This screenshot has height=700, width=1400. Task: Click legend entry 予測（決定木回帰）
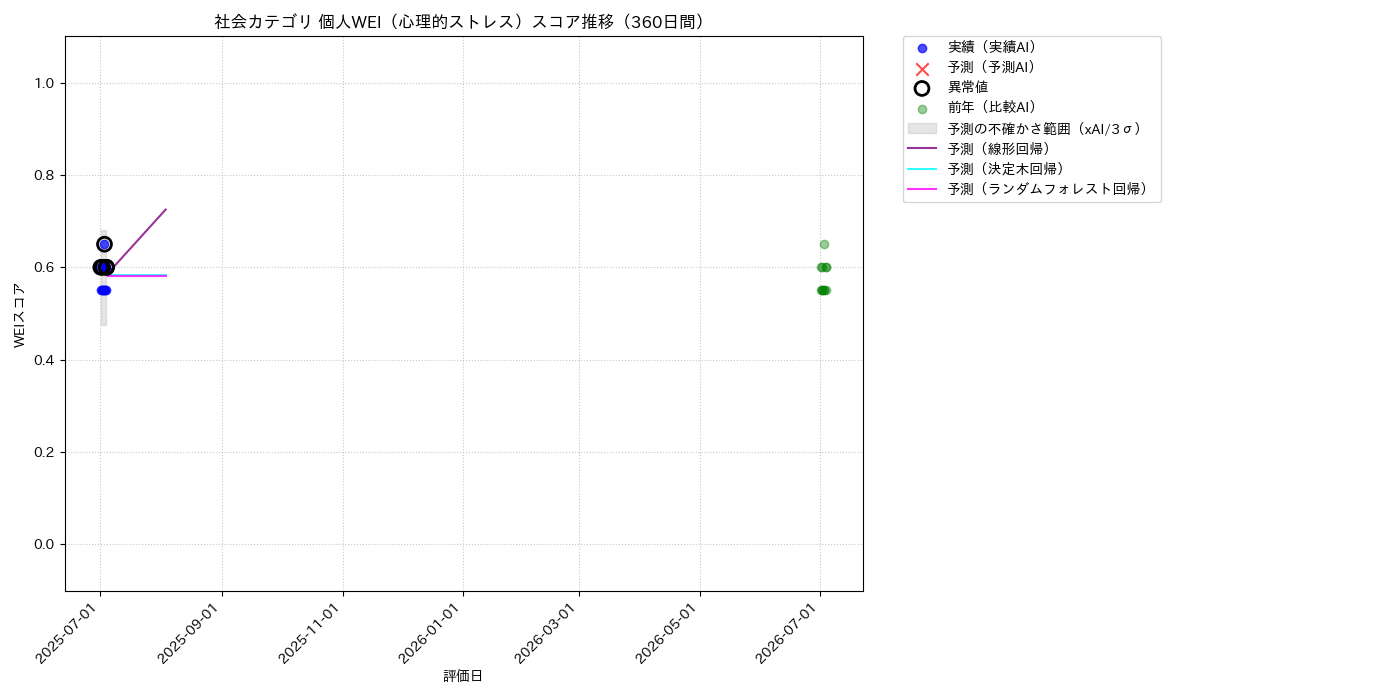click(1006, 168)
